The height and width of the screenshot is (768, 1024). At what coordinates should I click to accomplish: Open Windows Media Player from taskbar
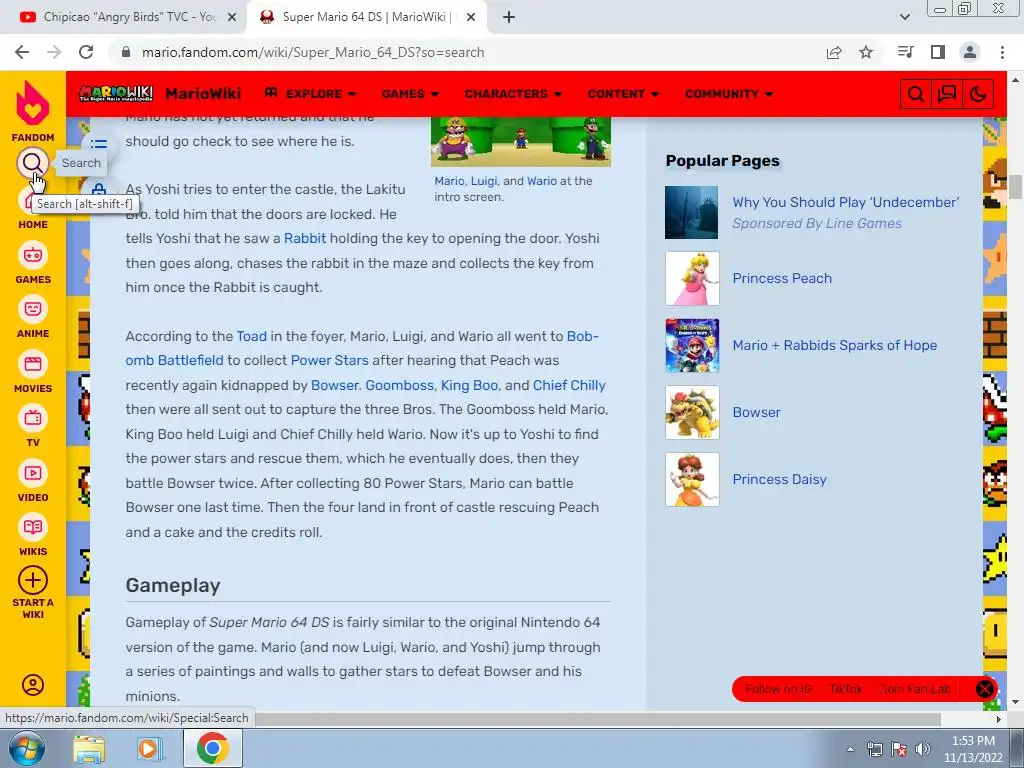[x=149, y=748]
